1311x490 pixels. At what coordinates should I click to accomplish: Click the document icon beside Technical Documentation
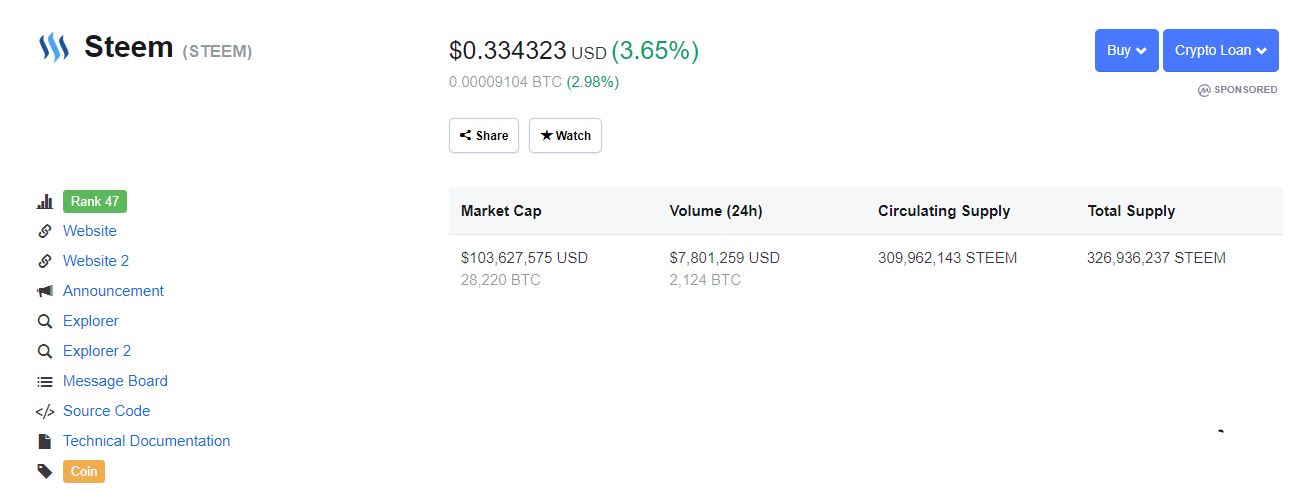(x=44, y=441)
